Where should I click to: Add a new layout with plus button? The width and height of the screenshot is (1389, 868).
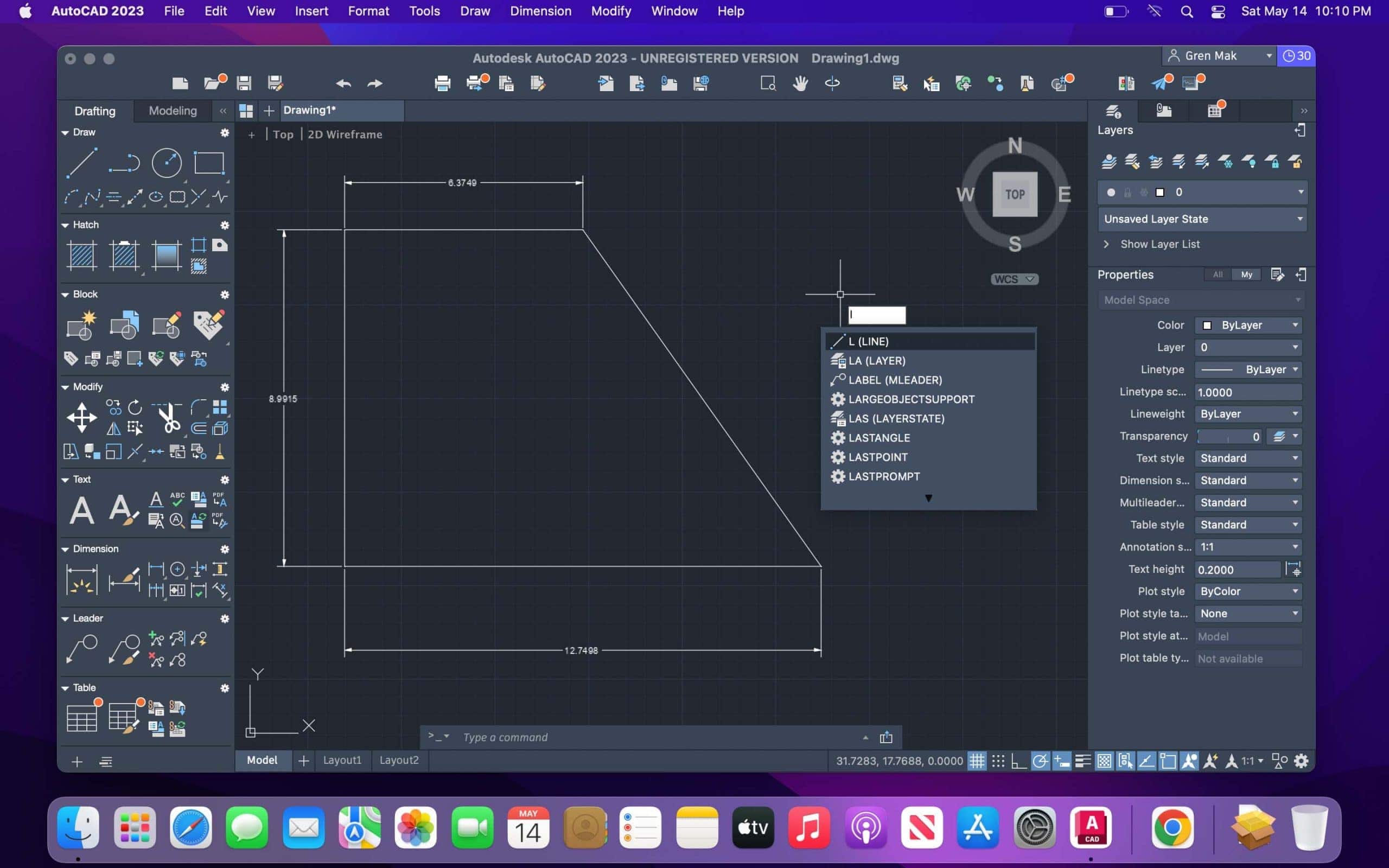coord(304,761)
